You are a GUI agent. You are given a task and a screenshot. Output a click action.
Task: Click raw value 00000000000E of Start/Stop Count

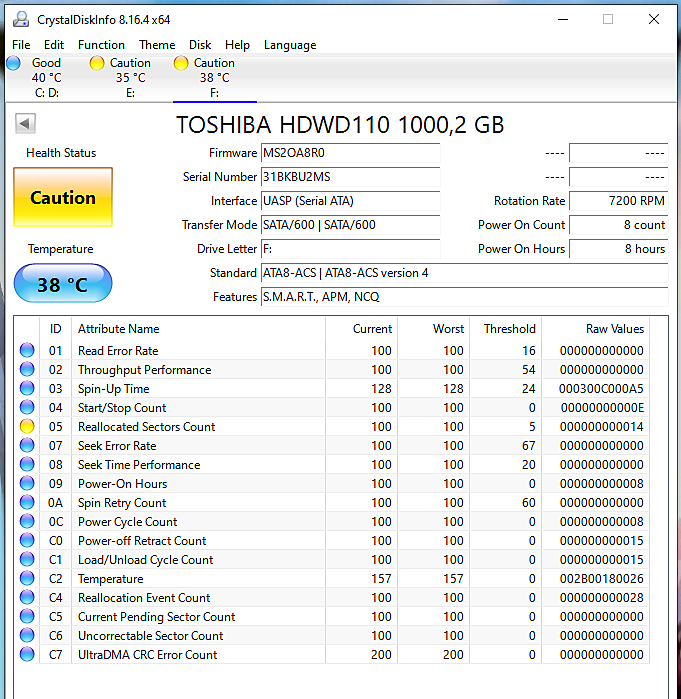tap(602, 408)
